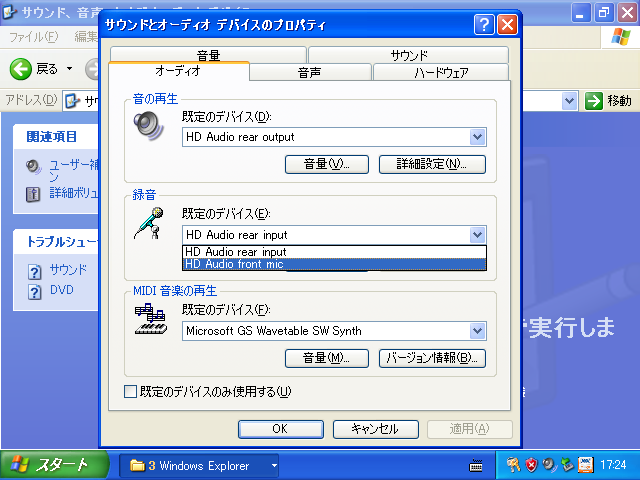
Task: Open the recording 既定のデバイス dropdown arrow
Action: [477, 235]
